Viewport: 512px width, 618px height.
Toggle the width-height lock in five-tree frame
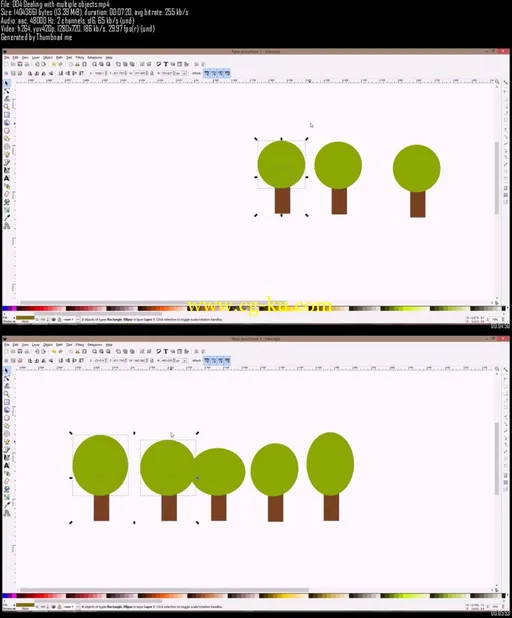coord(152,361)
